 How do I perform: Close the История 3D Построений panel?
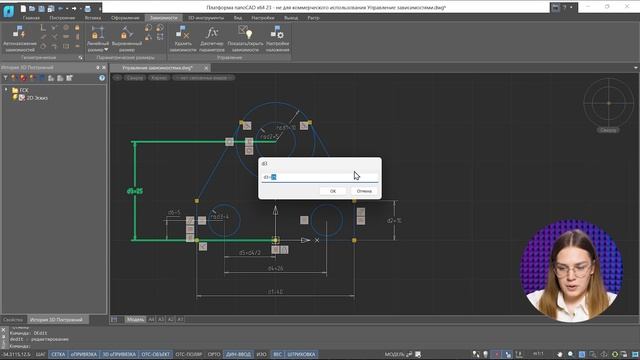point(104,68)
